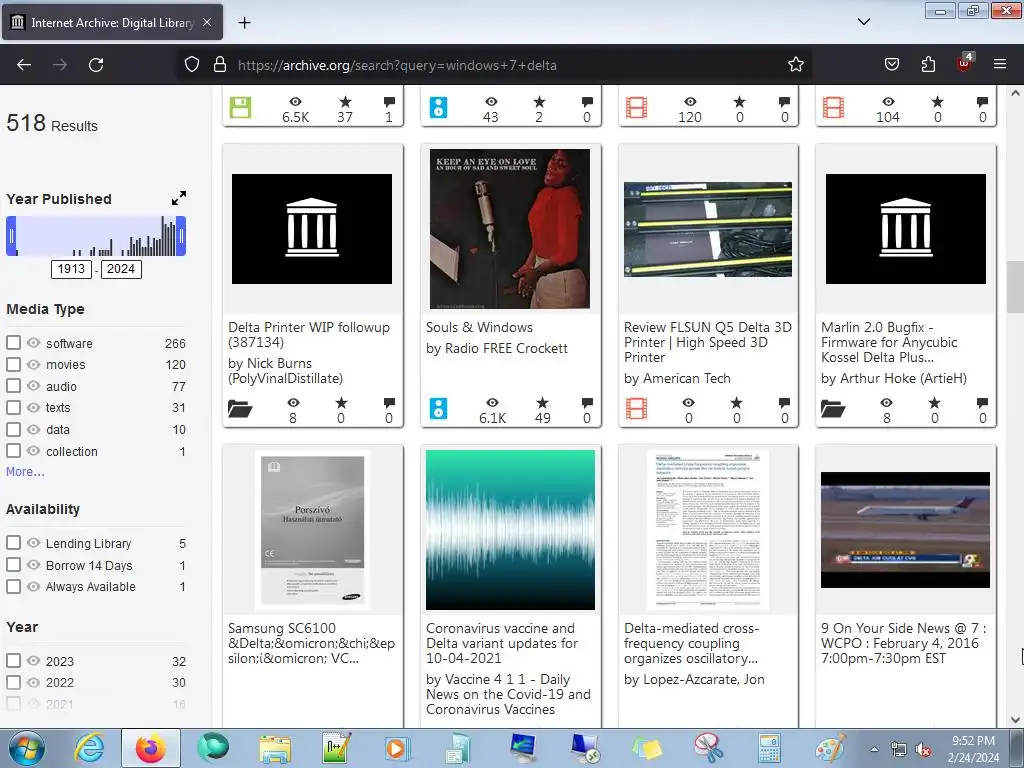
Task: Check the software media type filter
Action: coord(13,343)
